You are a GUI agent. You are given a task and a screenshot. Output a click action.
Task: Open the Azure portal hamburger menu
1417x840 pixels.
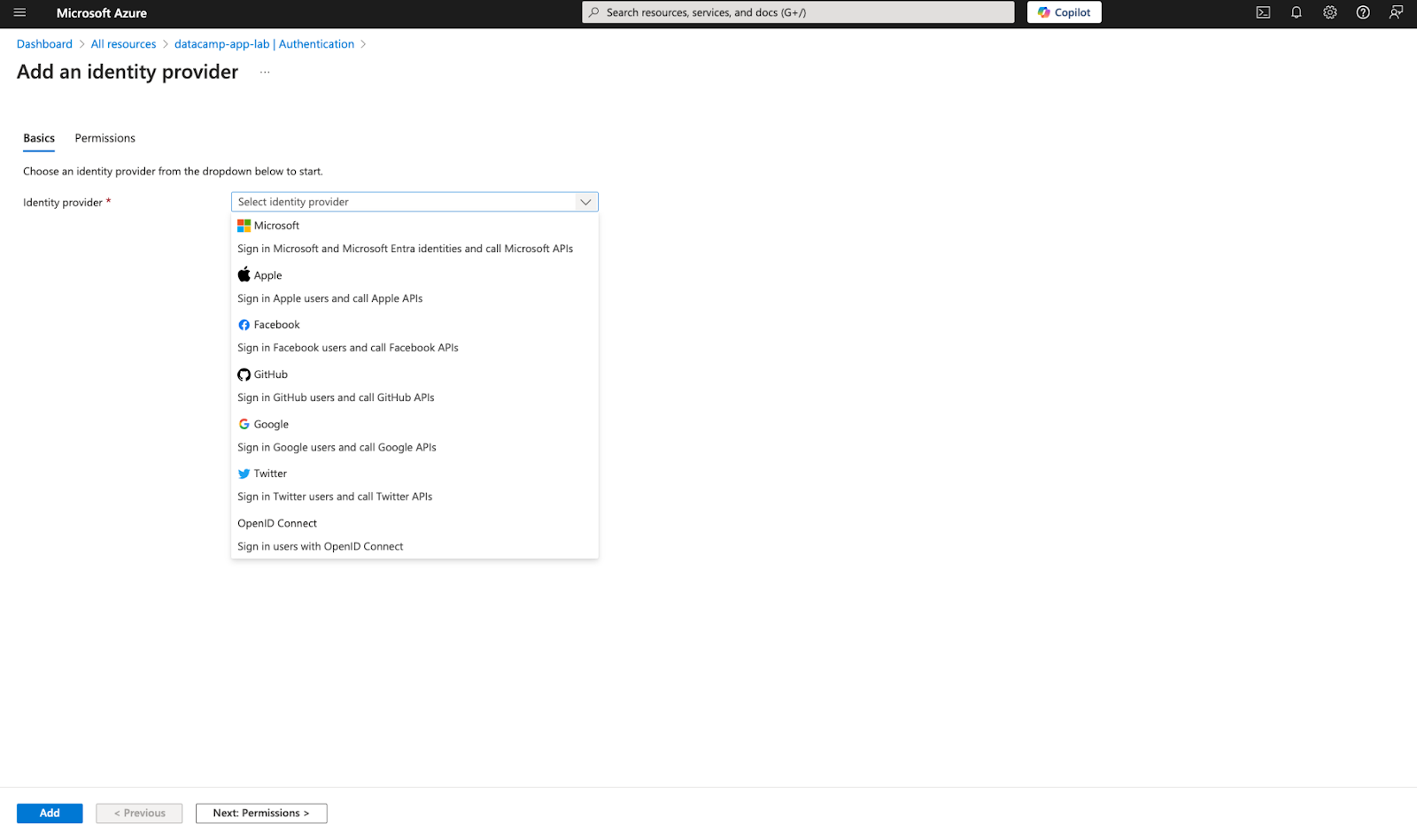coord(19,12)
